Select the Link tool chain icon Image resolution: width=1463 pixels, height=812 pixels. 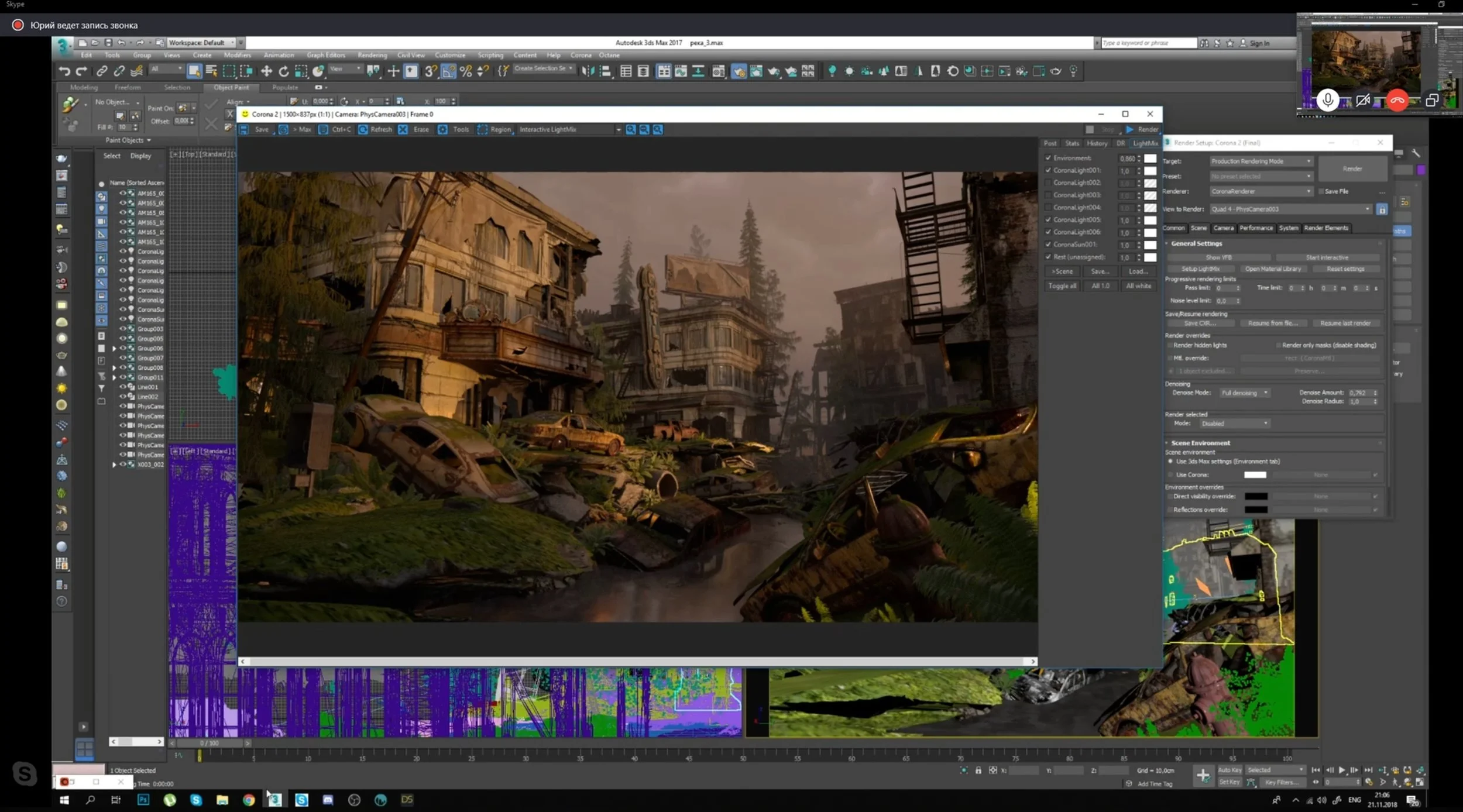(x=101, y=71)
